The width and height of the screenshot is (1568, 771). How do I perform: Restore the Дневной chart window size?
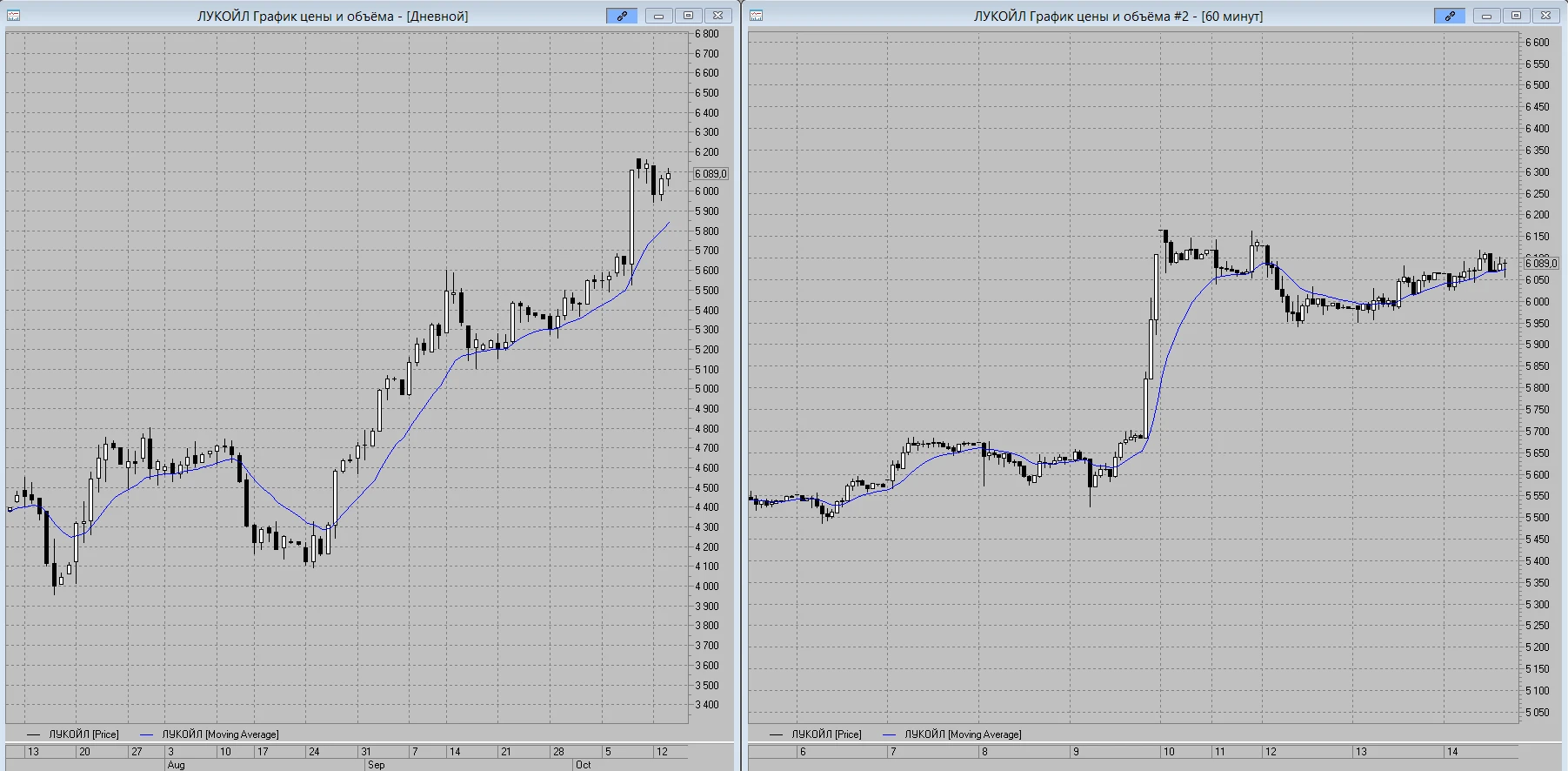pos(688,16)
